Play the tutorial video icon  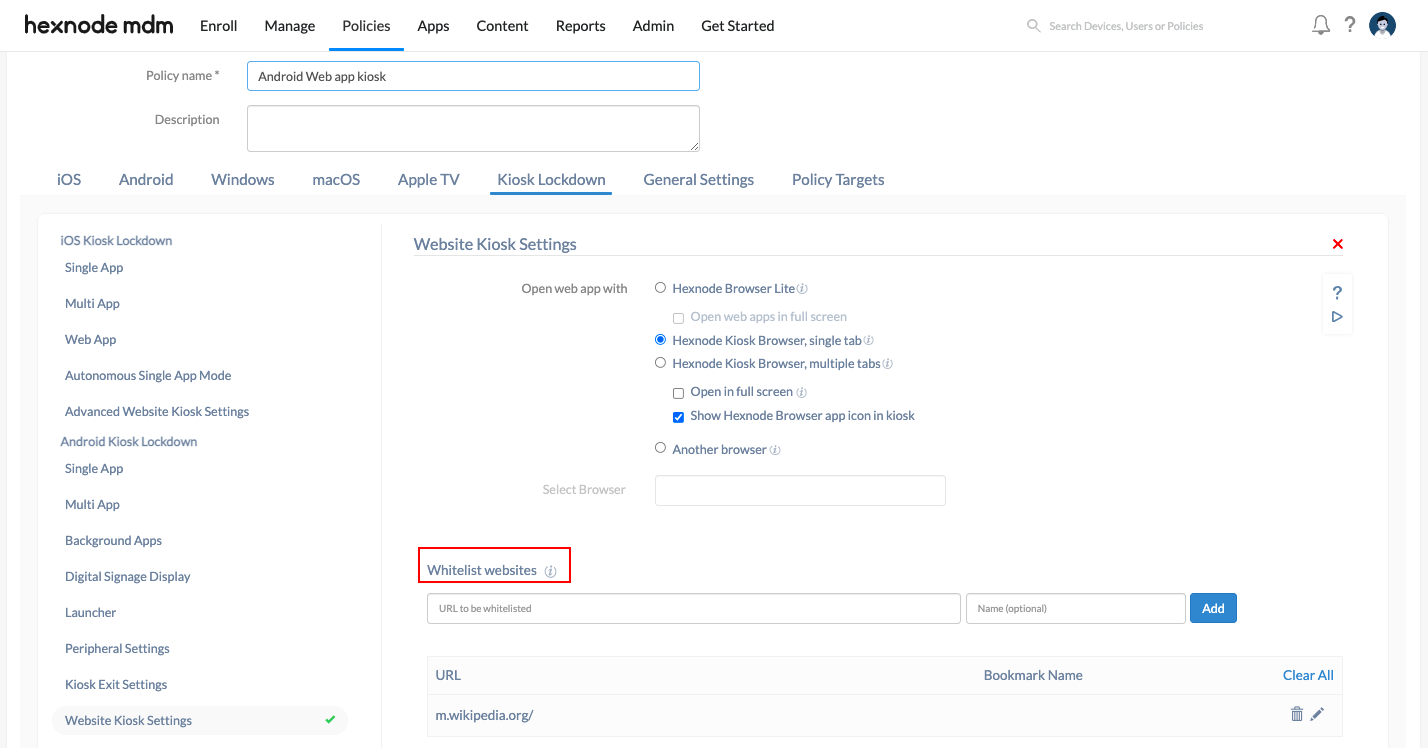click(1337, 317)
